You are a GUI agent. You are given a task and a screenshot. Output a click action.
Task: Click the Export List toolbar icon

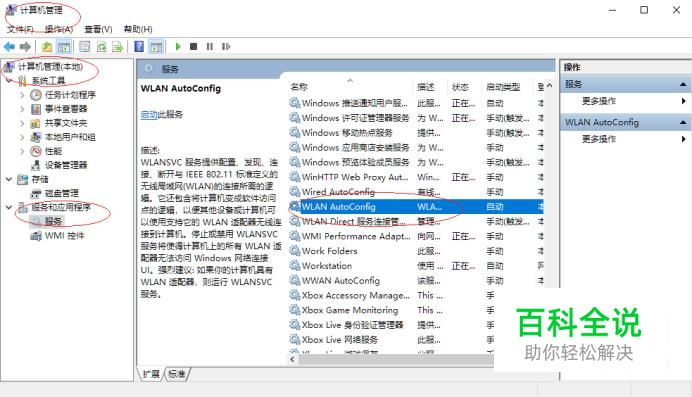pyautogui.click(x=117, y=46)
